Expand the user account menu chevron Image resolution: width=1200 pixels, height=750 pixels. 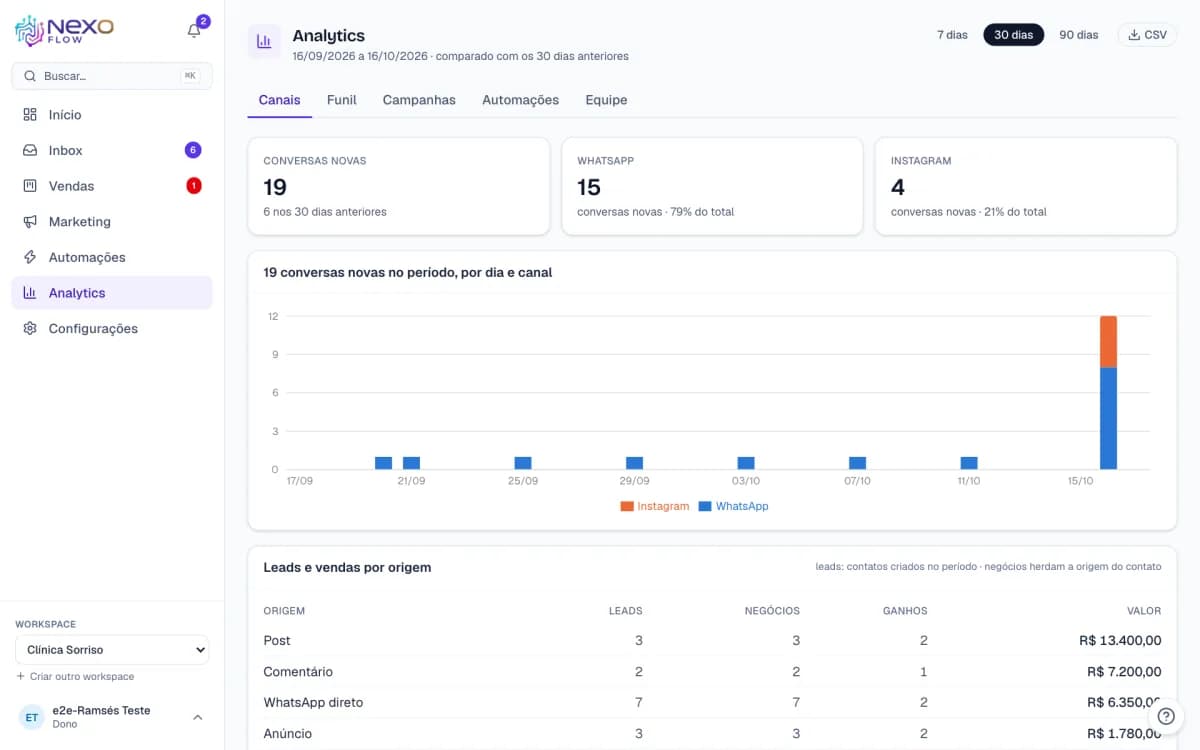(x=198, y=717)
